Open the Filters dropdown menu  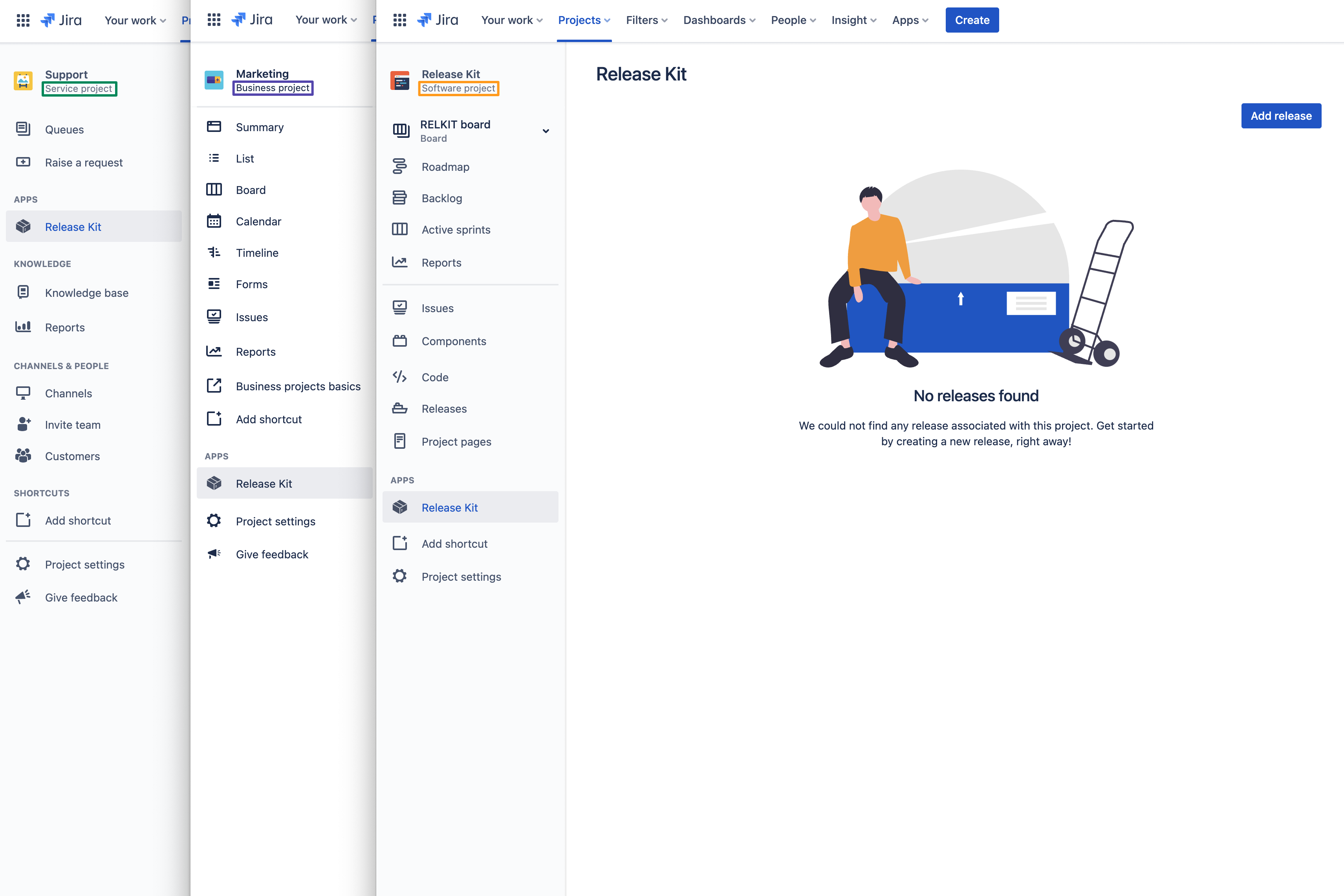click(x=646, y=20)
